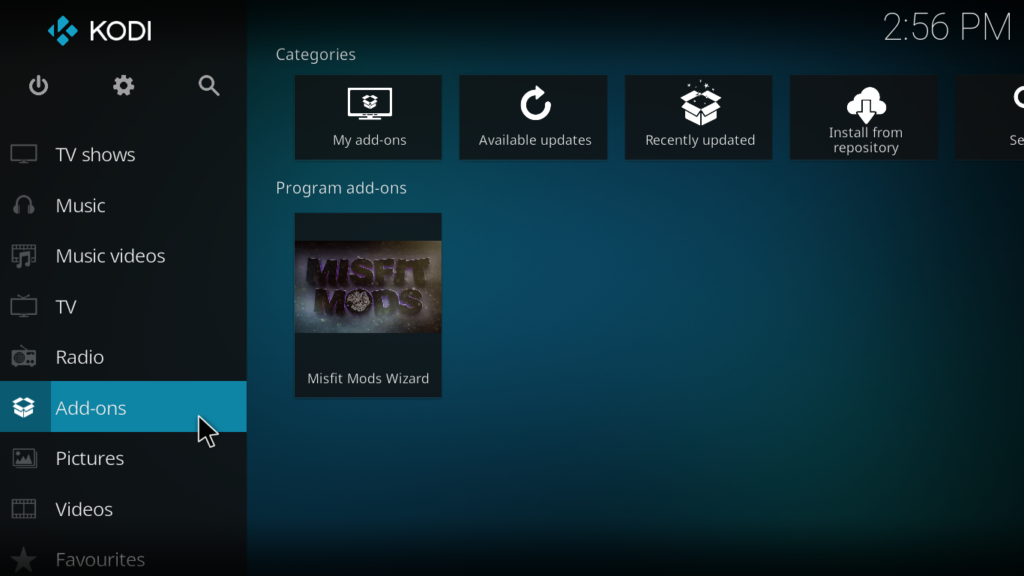The height and width of the screenshot is (576, 1024).
Task: Open Recently updated category
Action: [699, 118]
